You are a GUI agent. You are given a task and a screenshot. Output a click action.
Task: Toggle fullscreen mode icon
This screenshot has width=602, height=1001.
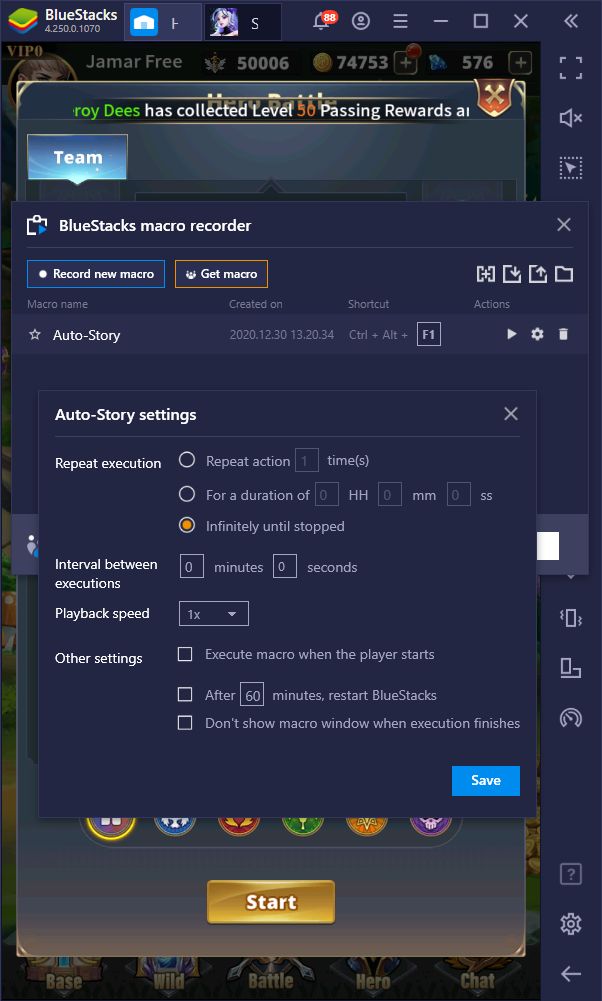pyautogui.click(x=571, y=68)
